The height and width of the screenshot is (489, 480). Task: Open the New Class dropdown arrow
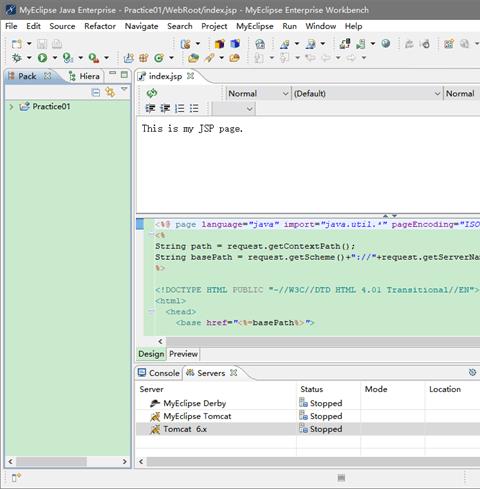click(x=171, y=58)
